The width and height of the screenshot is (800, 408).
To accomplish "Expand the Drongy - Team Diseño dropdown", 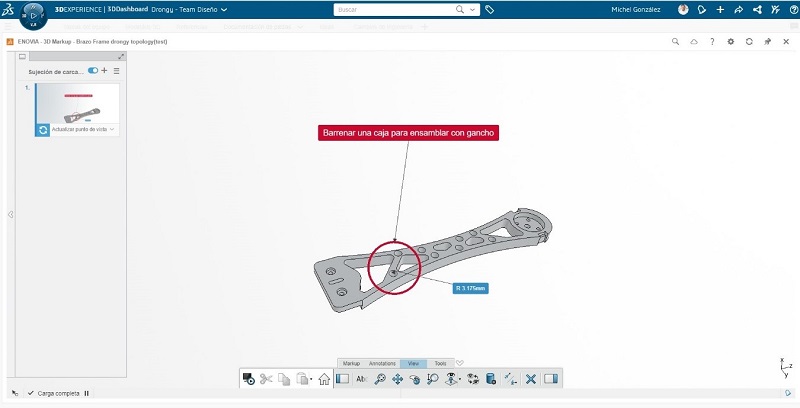I will click(223, 10).
